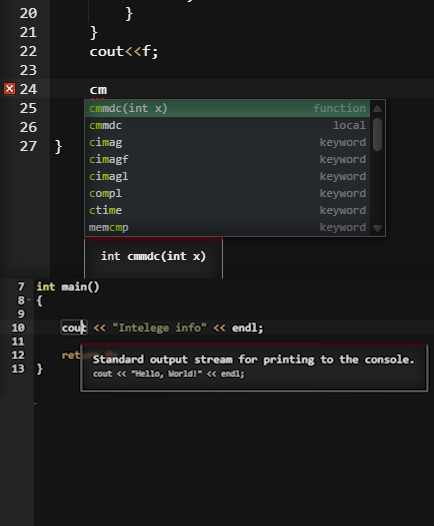Click line number 20 in the gutter
Image resolution: width=434 pixels, height=526 pixels.
point(28,13)
